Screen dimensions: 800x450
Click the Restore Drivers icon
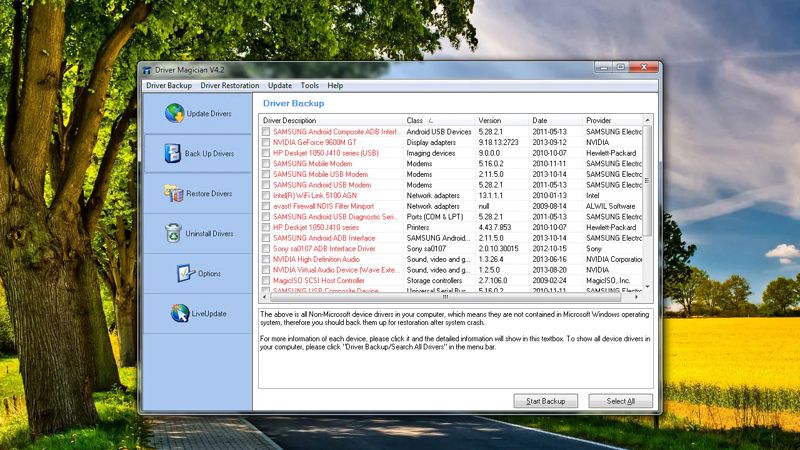tap(173, 193)
